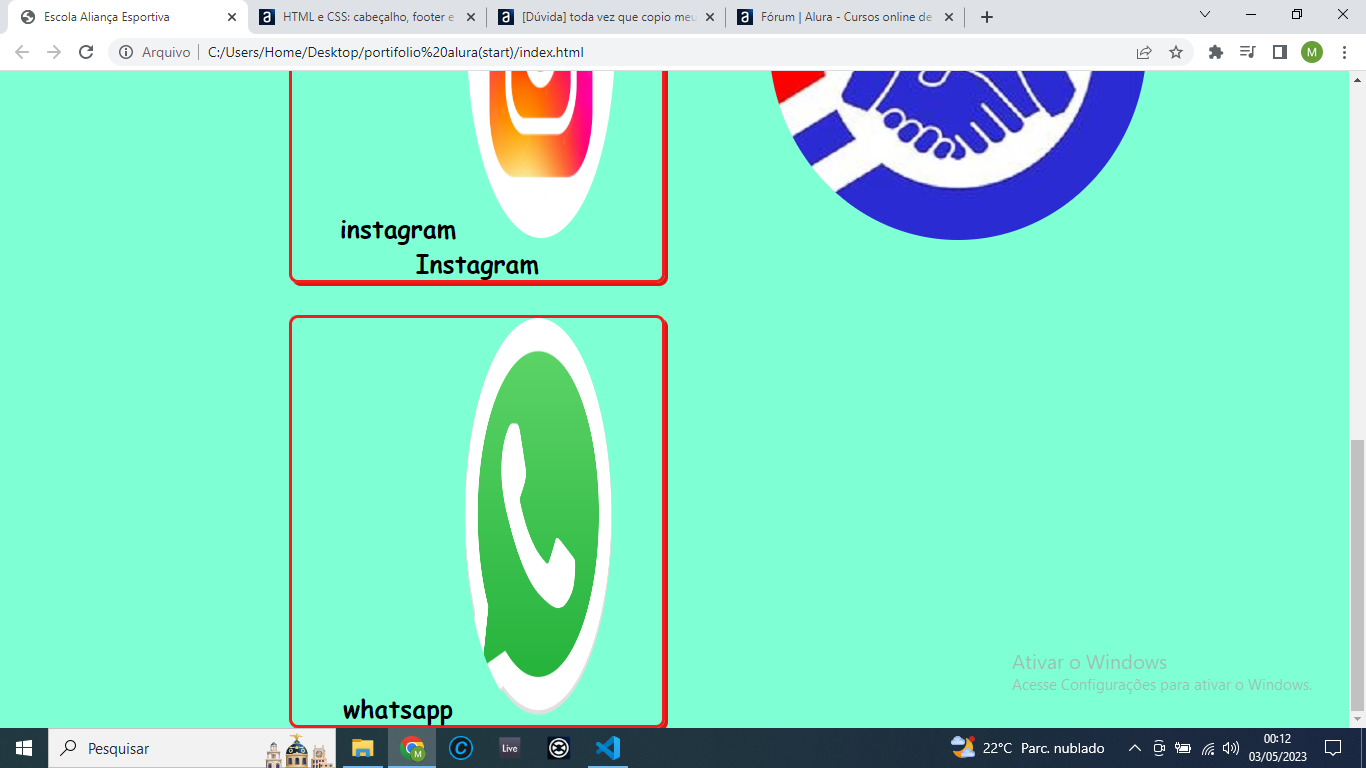Image resolution: width=1366 pixels, height=768 pixels.
Task: Click the Meet Now camera tray icon
Action: pos(1159,748)
